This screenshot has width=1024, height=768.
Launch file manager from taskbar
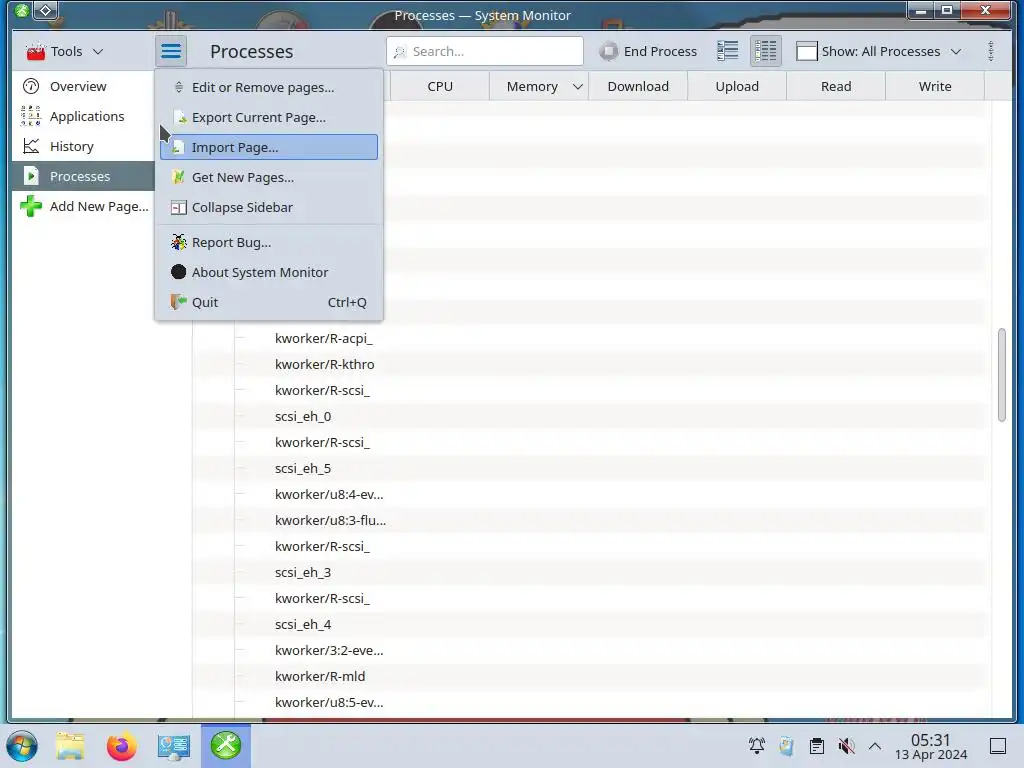point(70,746)
